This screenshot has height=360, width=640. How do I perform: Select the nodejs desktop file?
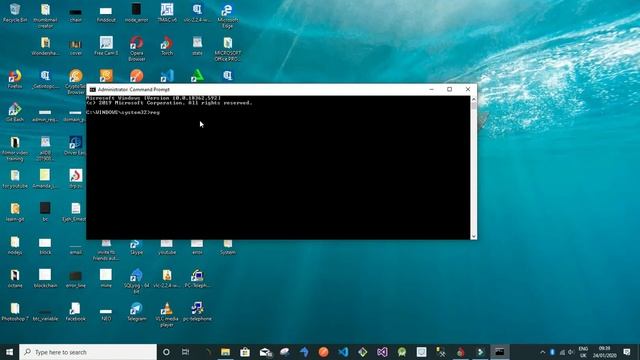tap(15, 245)
